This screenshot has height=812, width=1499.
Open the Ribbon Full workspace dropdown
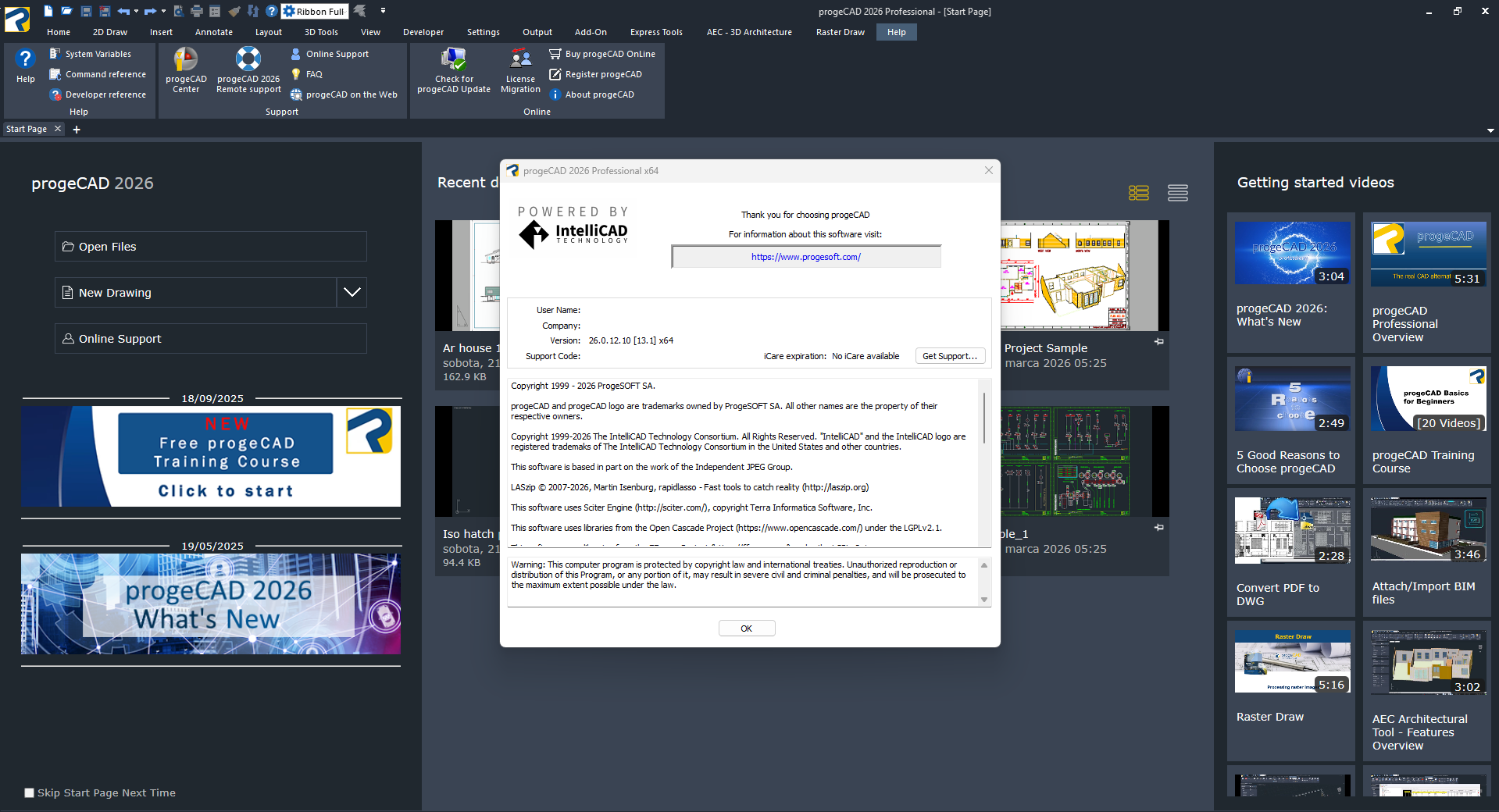[315, 11]
